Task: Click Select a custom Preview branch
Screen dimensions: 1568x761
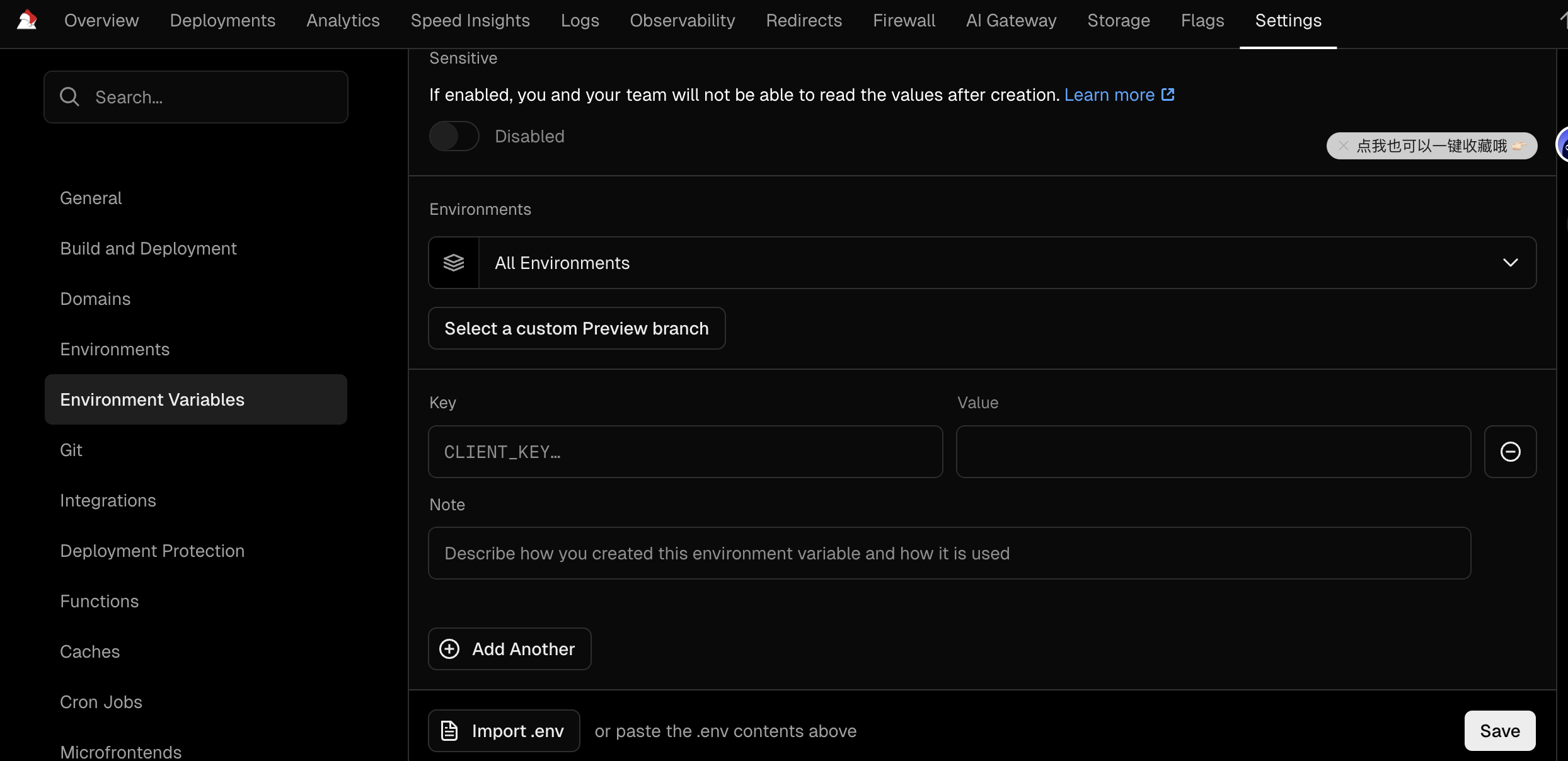Action: (x=576, y=328)
